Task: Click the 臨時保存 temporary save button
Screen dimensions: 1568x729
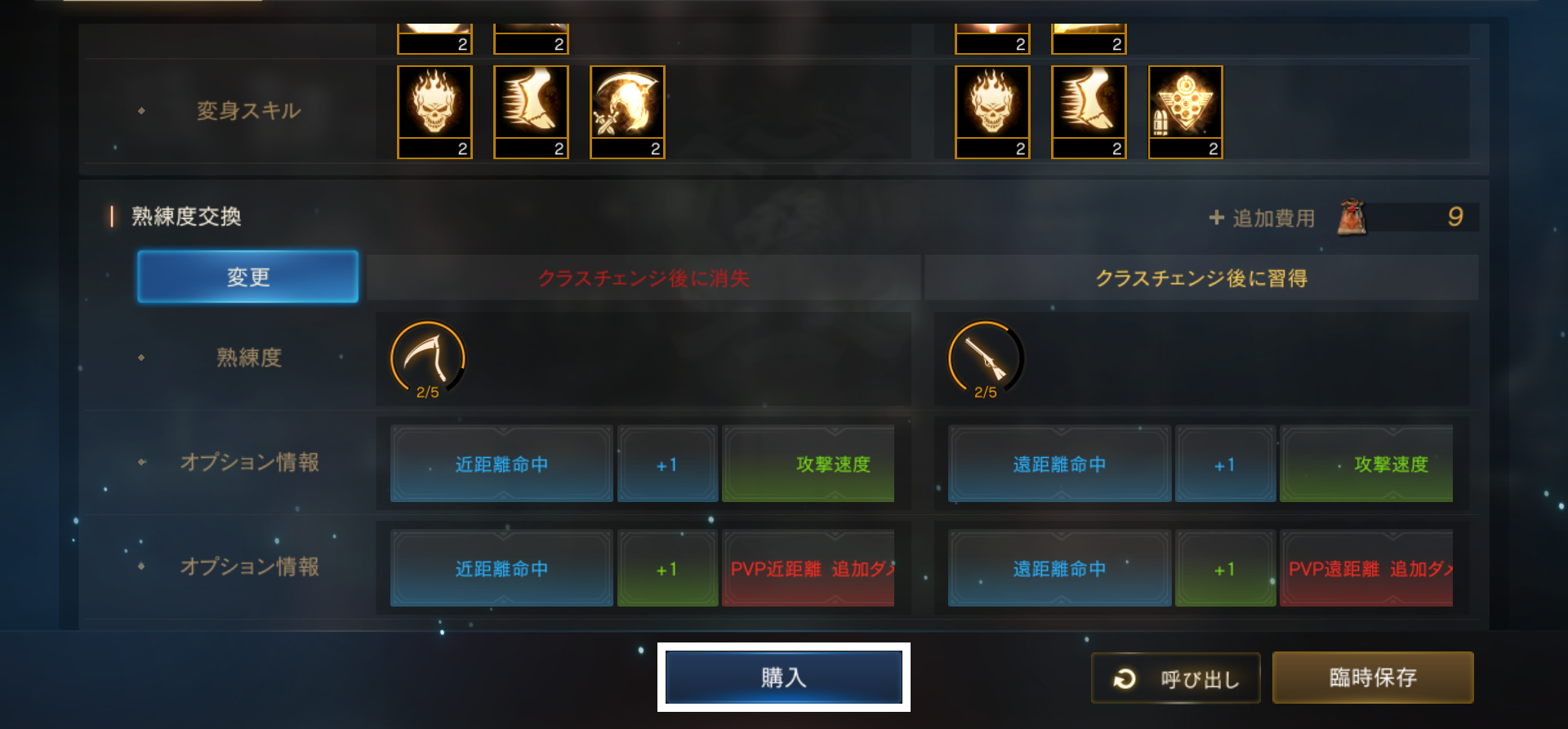Action: (x=1373, y=677)
